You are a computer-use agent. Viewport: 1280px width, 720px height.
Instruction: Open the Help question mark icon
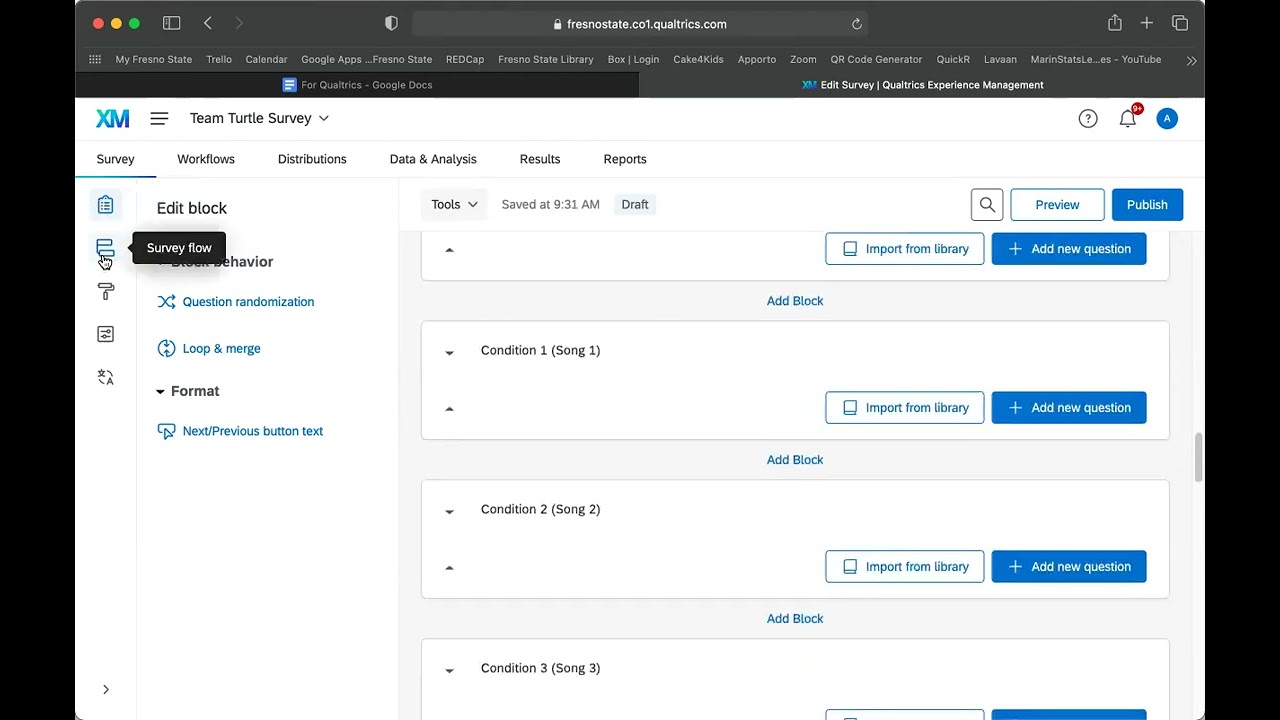click(1088, 119)
